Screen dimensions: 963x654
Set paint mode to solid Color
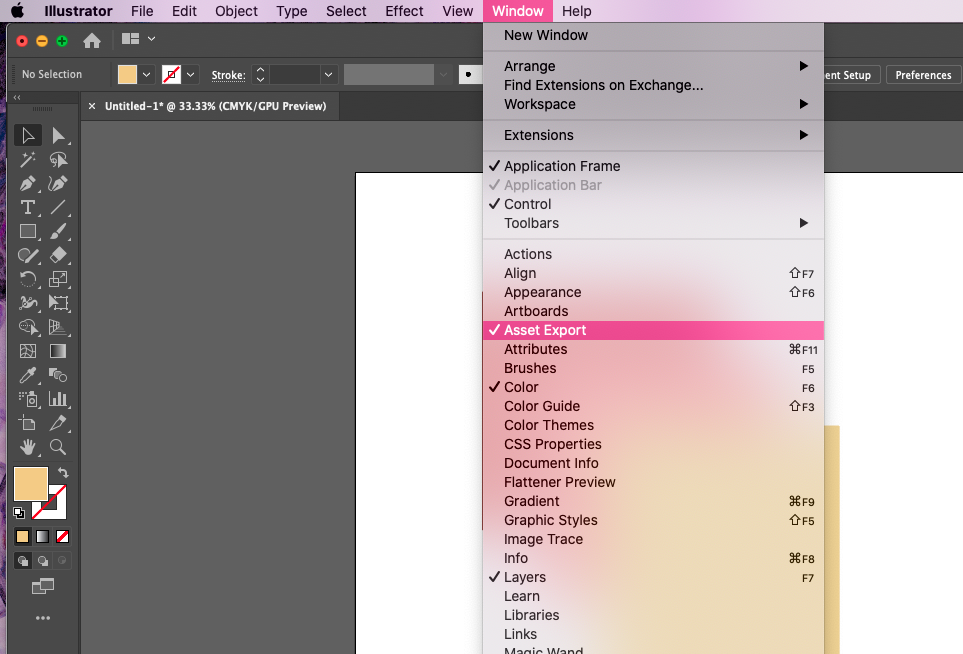[x=23, y=537]
